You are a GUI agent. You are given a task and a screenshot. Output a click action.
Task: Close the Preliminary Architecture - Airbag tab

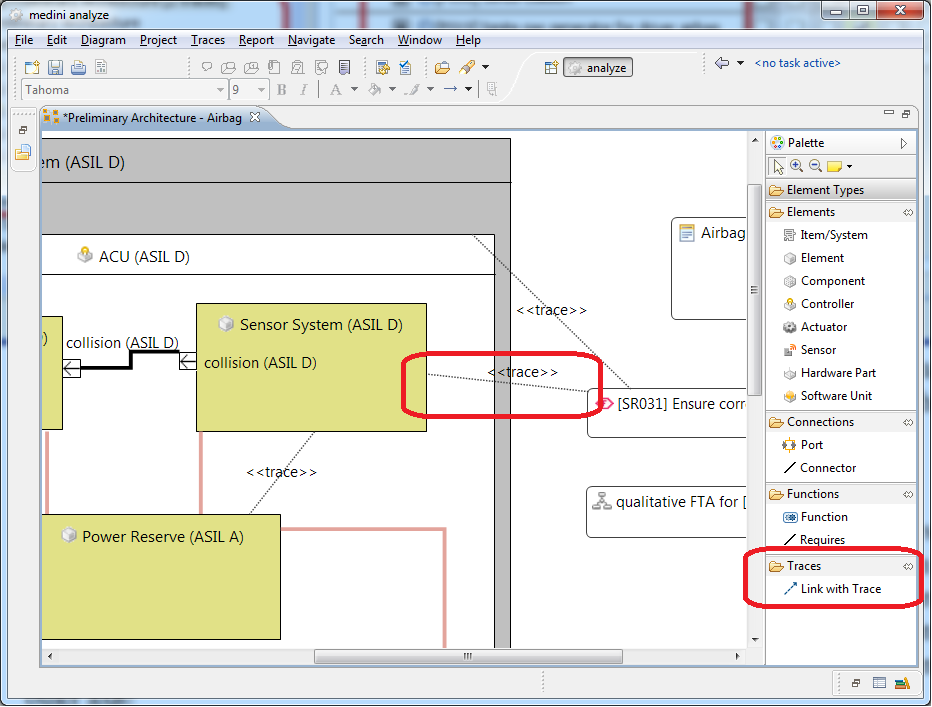[x=254, y=117]
